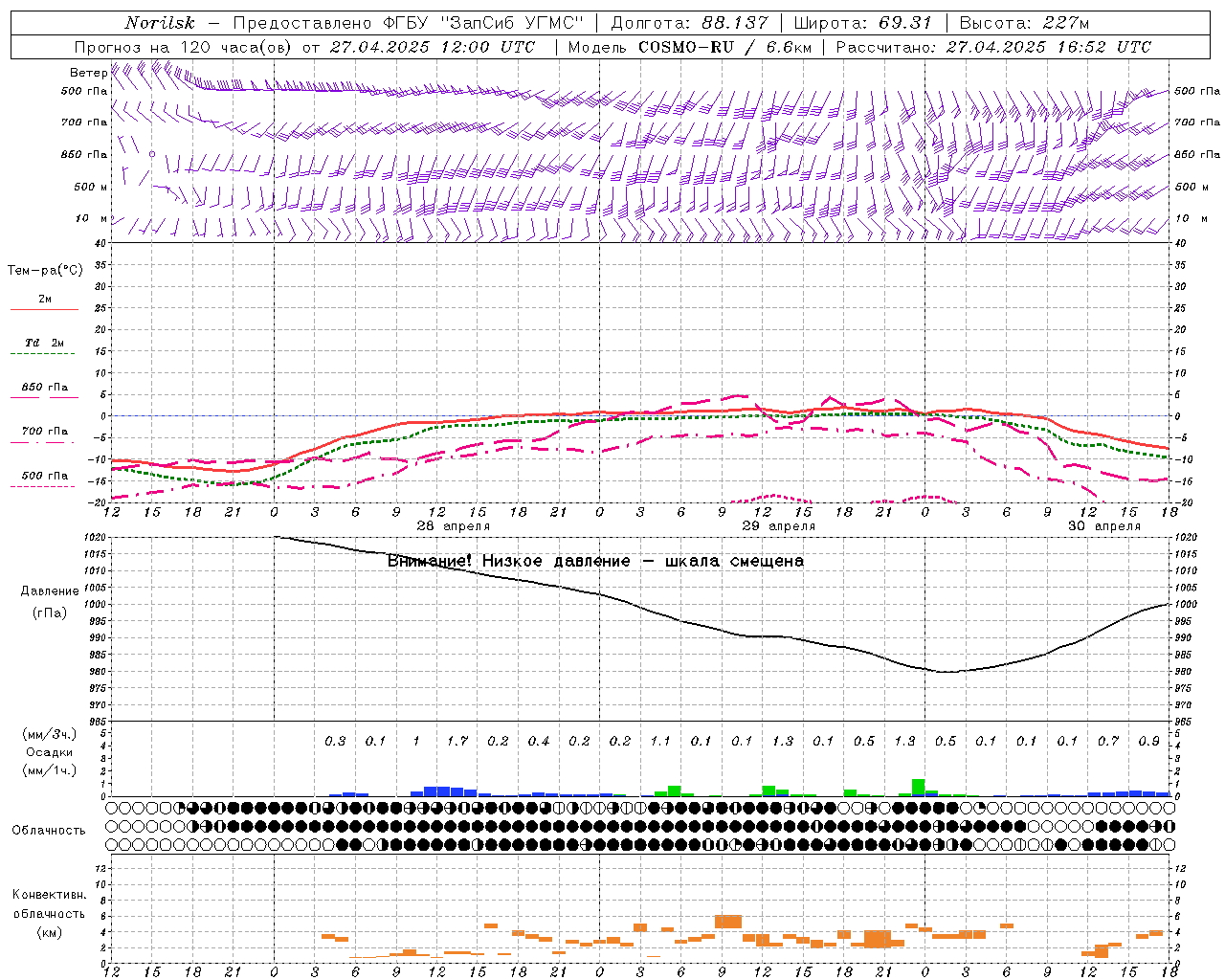Click the COSMO-RU / 6.6км model label

[725, 47]
